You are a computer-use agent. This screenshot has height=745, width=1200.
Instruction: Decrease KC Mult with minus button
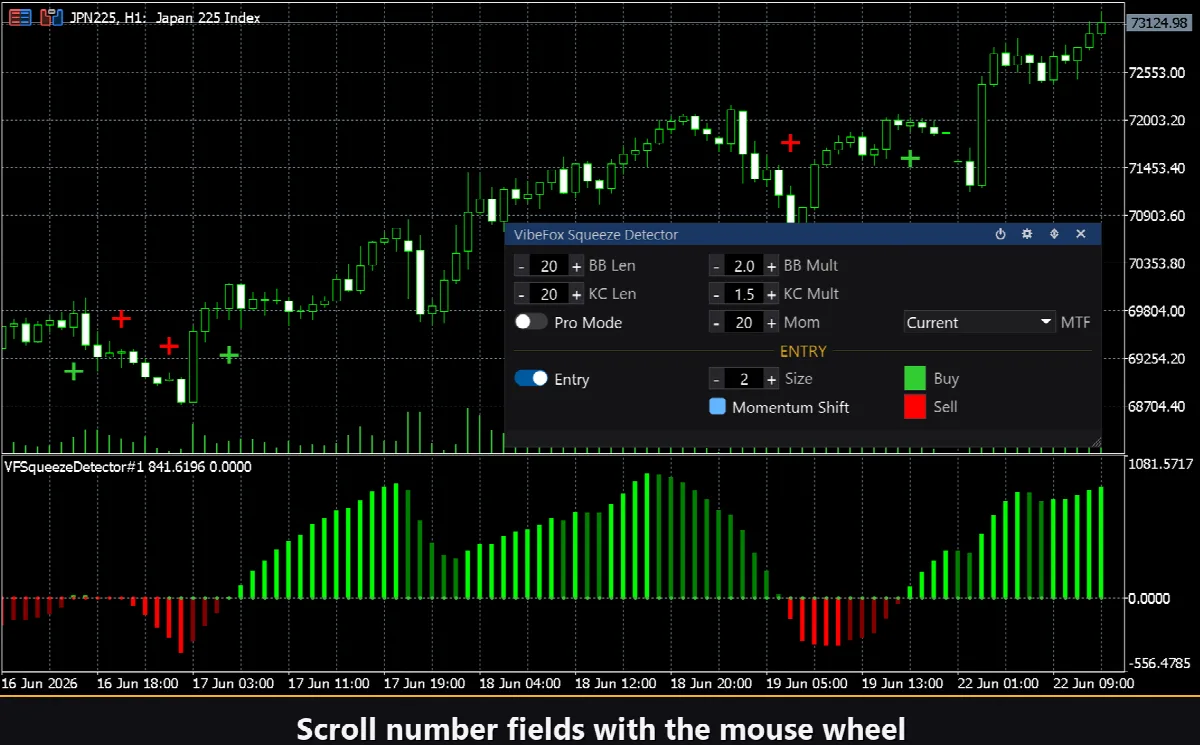[x=716, y=294]
